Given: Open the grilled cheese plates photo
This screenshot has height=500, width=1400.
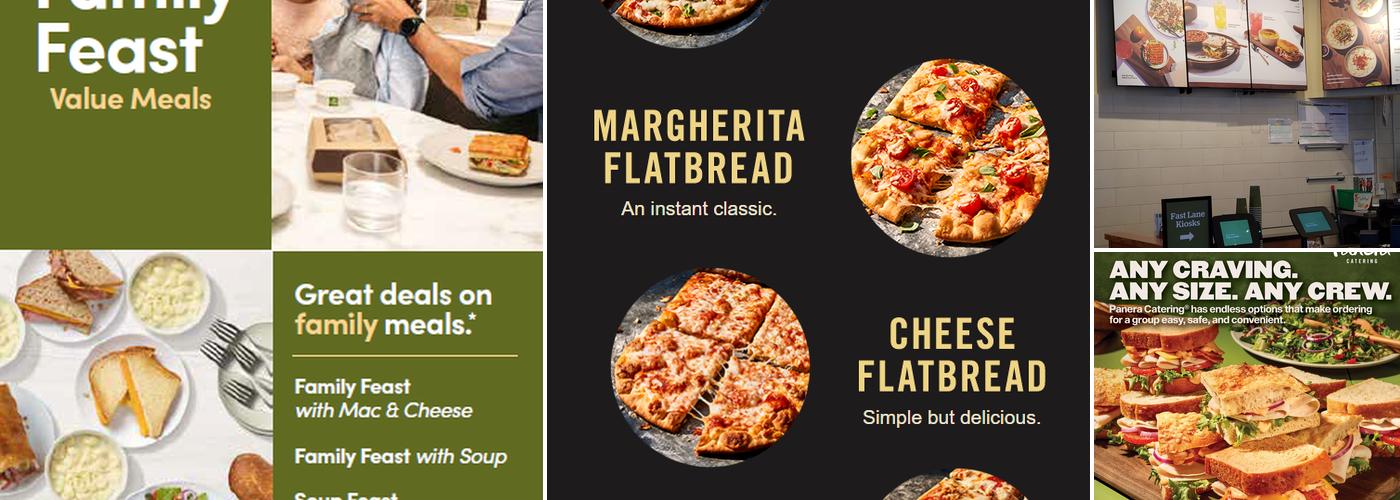Looking at the screenshot, I should (136, 375).
